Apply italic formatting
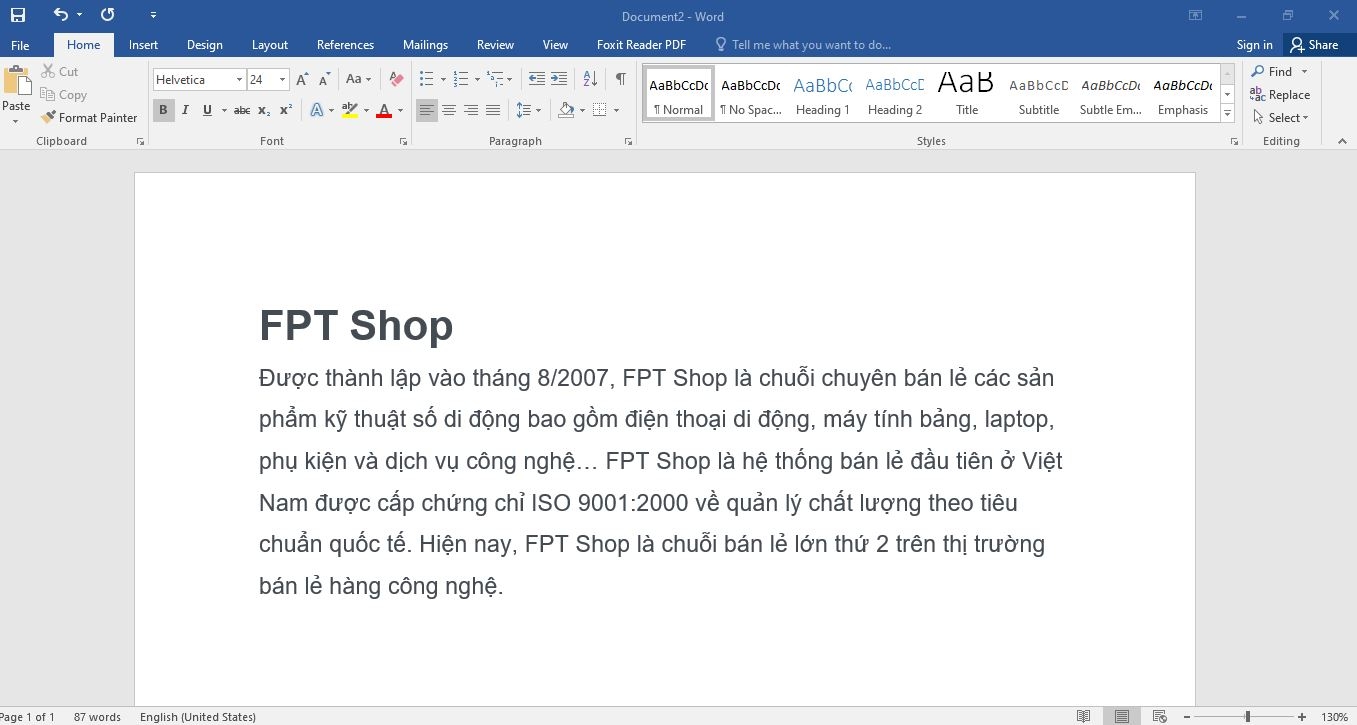1357x725 pixels. point(185,110)
